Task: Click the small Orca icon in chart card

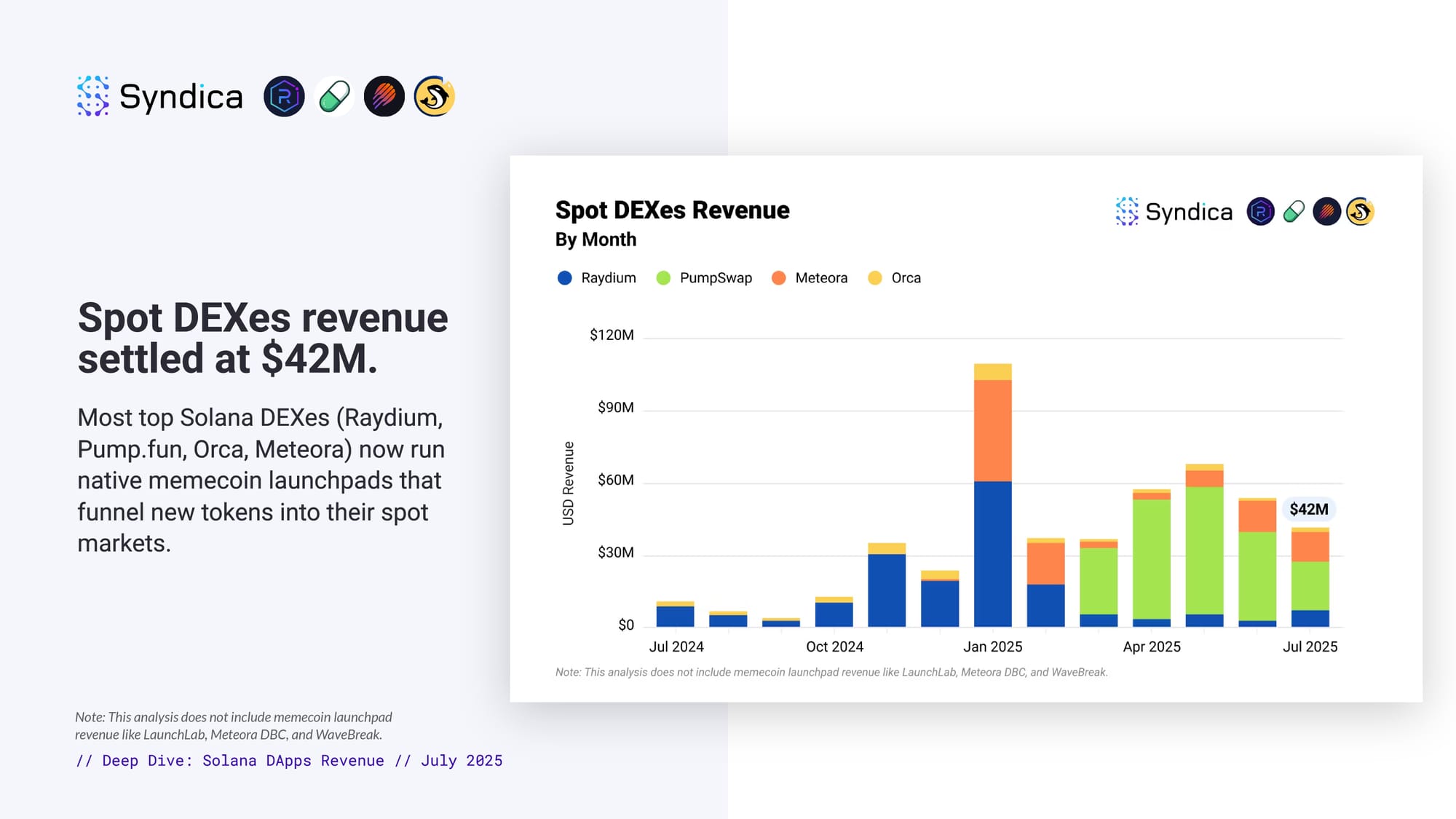Action: click(1360, 212)
